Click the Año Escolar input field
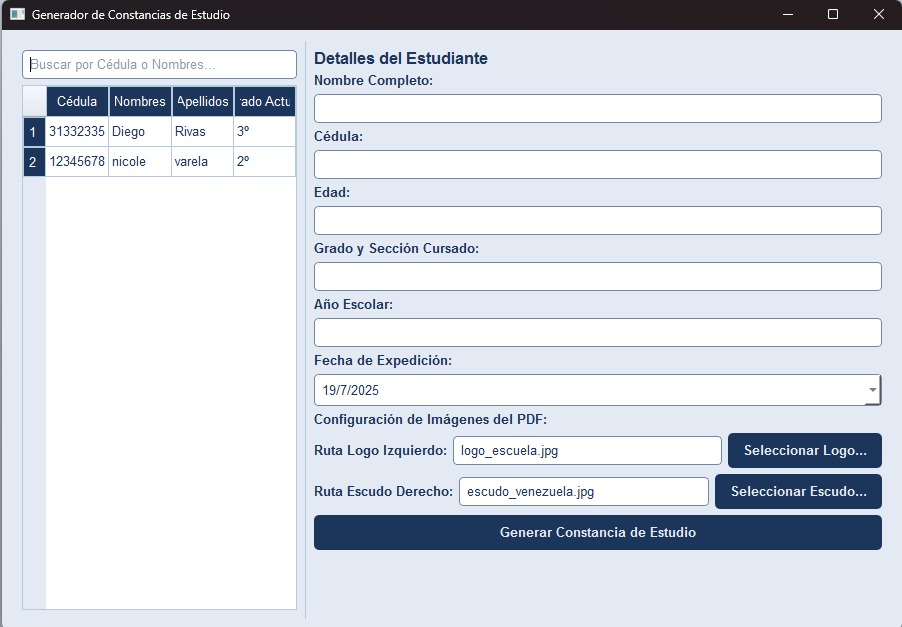The width and height of the screenshot is (902, 627). tap(597, 333)
